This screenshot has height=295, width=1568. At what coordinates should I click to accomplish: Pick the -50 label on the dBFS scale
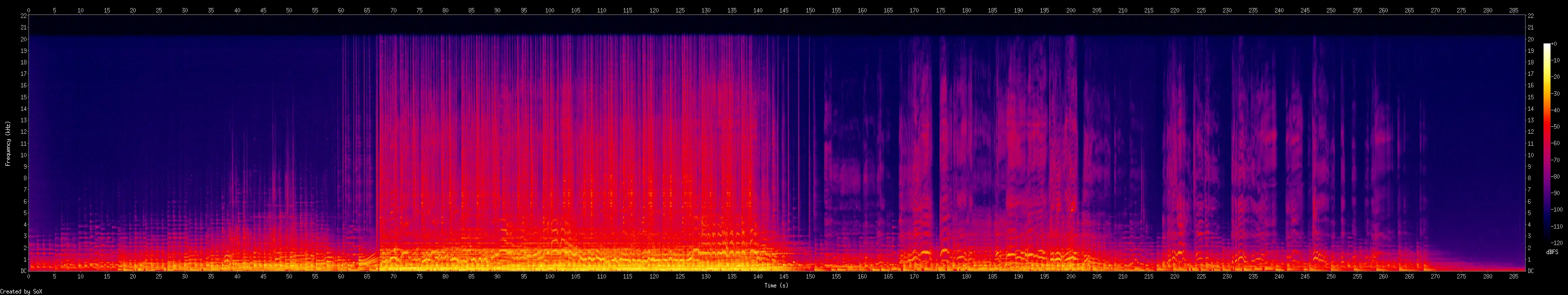point(1555,126)
